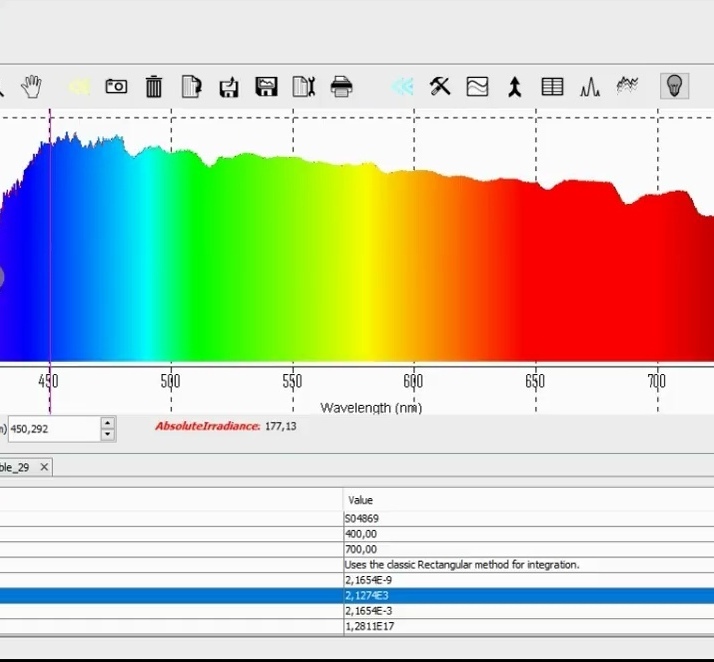
Task: Click the floppy disk save icon
Action: 266,87
